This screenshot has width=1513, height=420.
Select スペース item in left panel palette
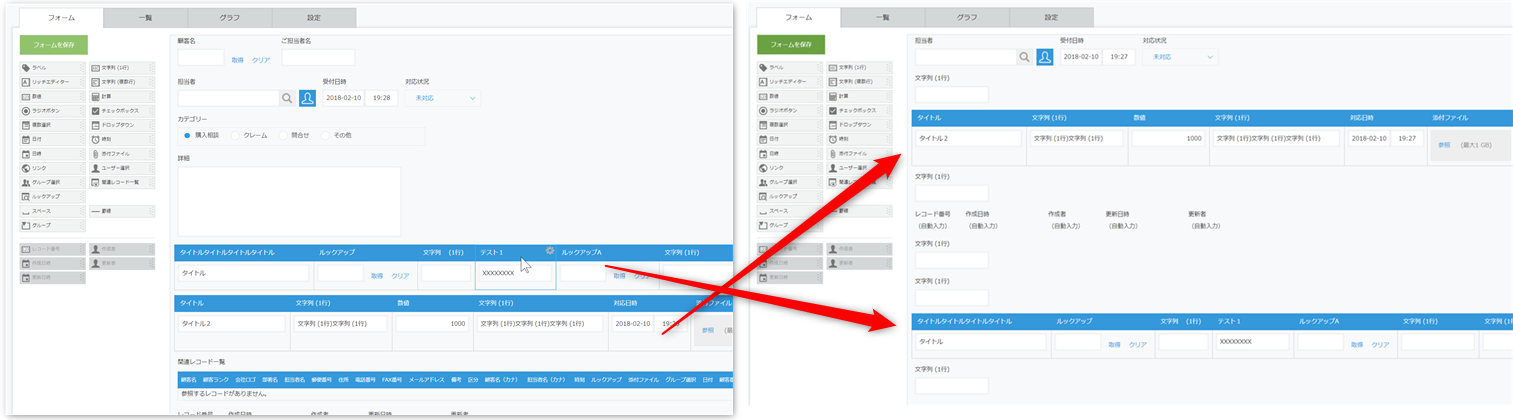point(52,211)
